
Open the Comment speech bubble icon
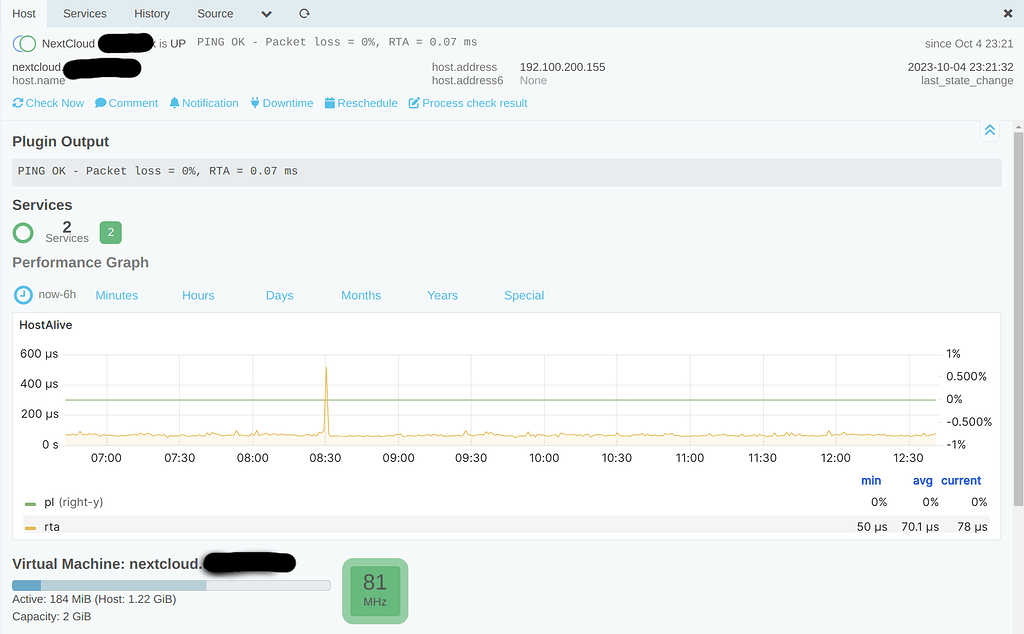(x=99, y=103)
